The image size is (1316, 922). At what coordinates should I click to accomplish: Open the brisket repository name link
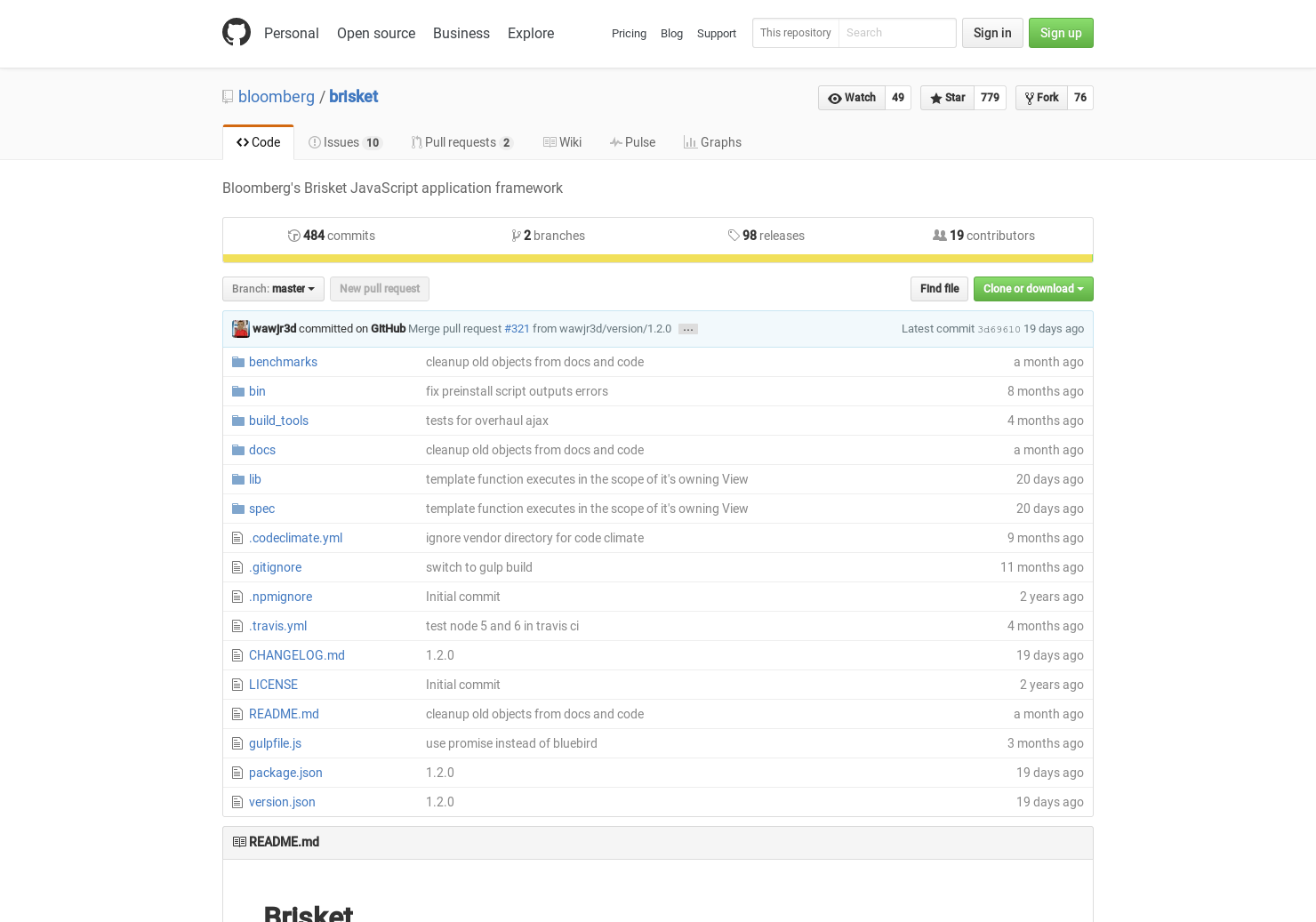pyautogui.click(x=354, y=97)
